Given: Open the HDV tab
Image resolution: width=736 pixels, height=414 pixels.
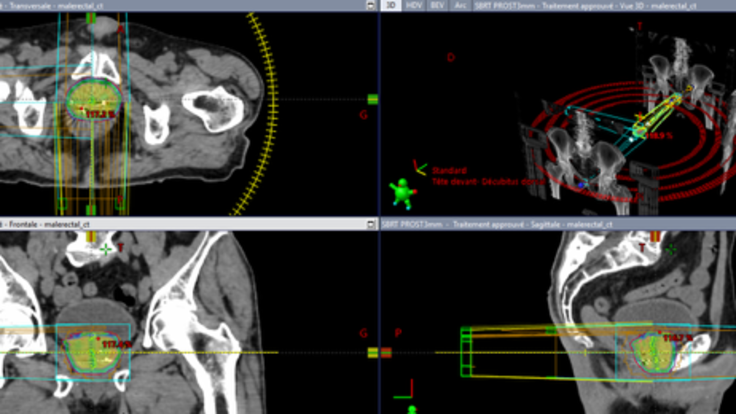Looking at the screenshot, I should [x=414, y=6].
